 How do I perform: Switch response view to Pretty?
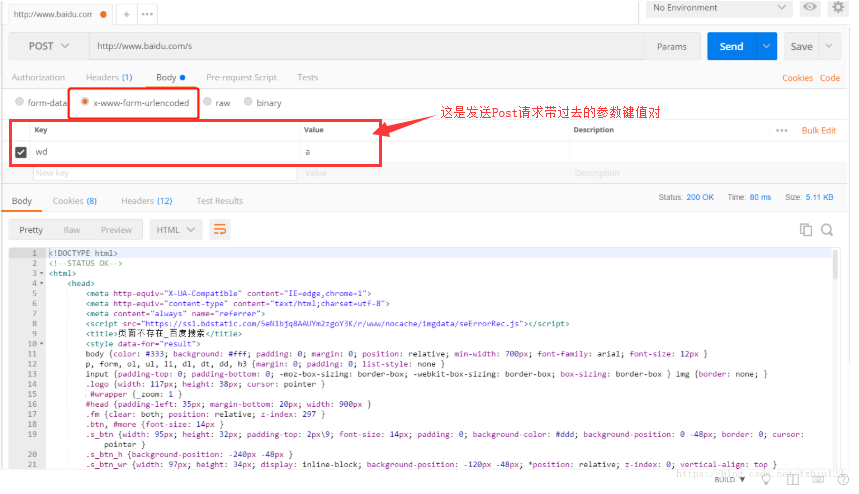pyautogui.click(x=31, y=230)
